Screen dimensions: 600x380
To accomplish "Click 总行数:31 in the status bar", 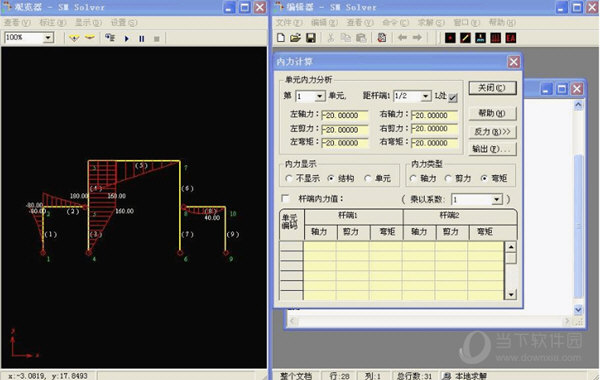I will point(414,376).
